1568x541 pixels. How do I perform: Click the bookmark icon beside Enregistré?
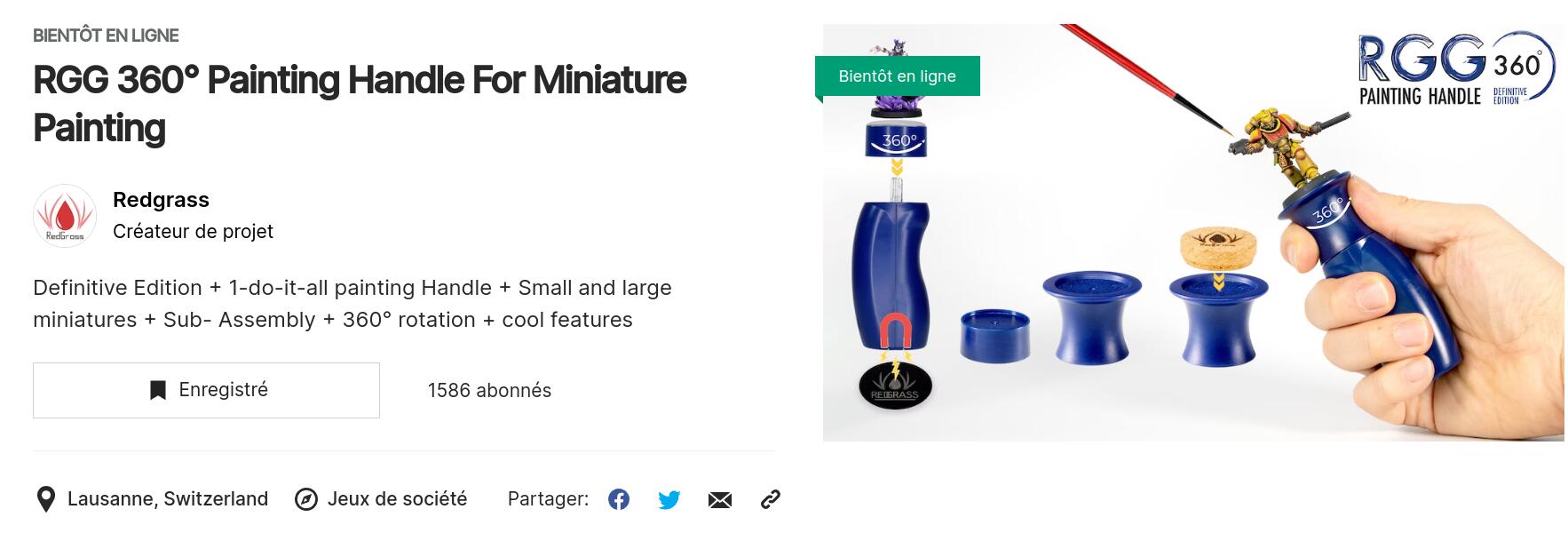click(x=158, y=390)
